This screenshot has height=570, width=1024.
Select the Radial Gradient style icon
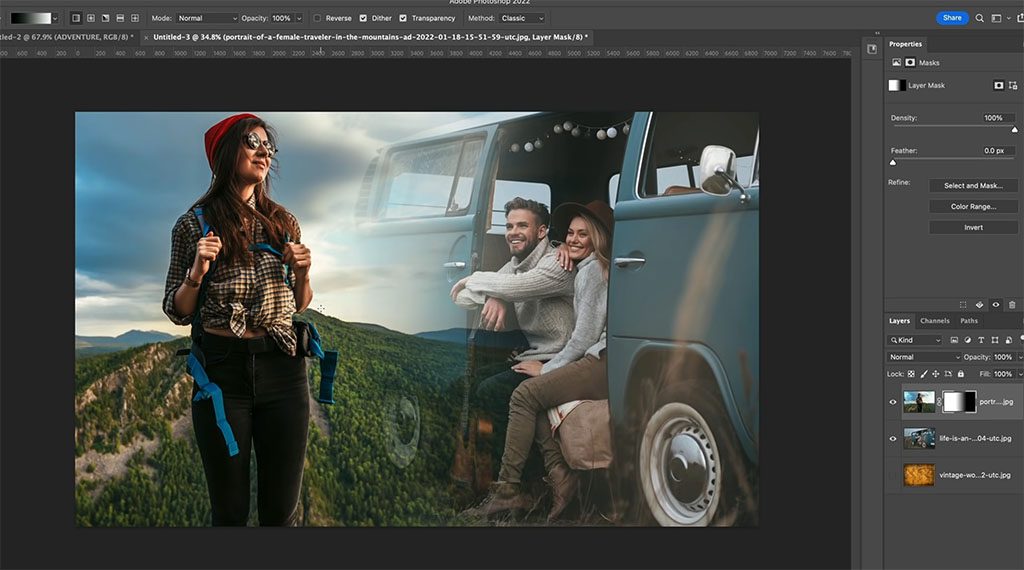[x=91, y=18]
